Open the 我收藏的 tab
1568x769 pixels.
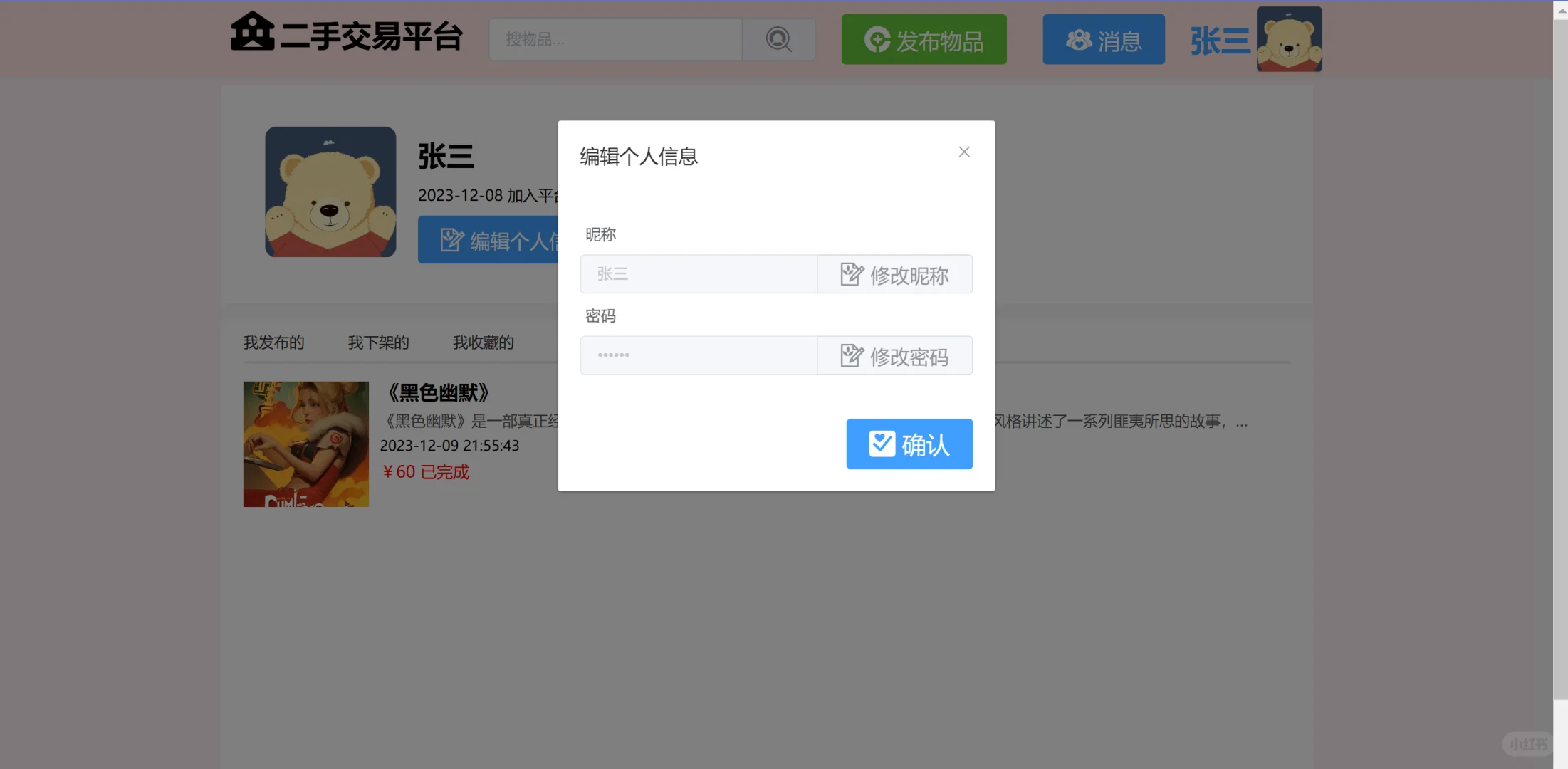pyautogui.click(x=482, y=342)
